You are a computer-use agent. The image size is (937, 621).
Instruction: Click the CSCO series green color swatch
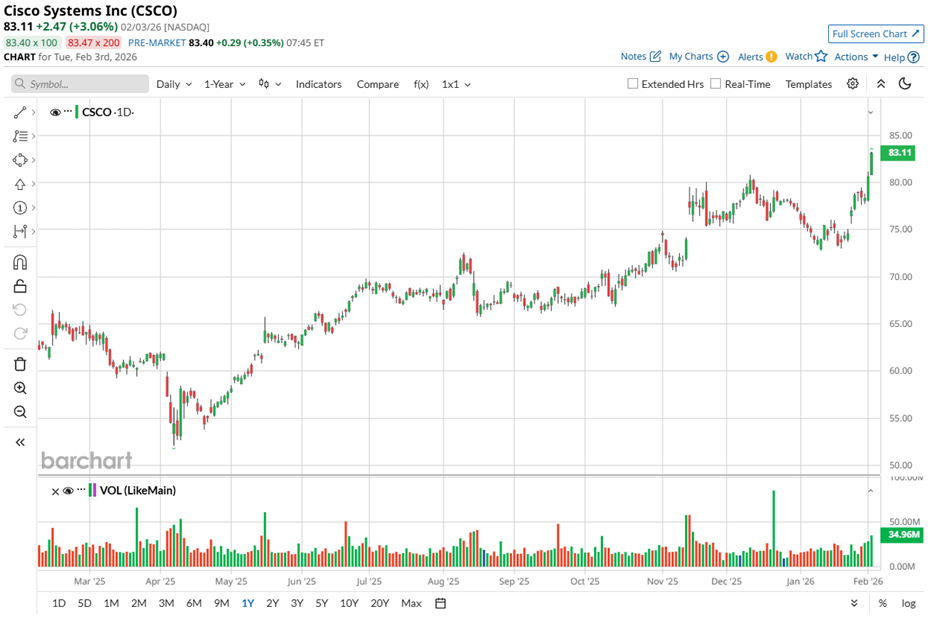76,112
